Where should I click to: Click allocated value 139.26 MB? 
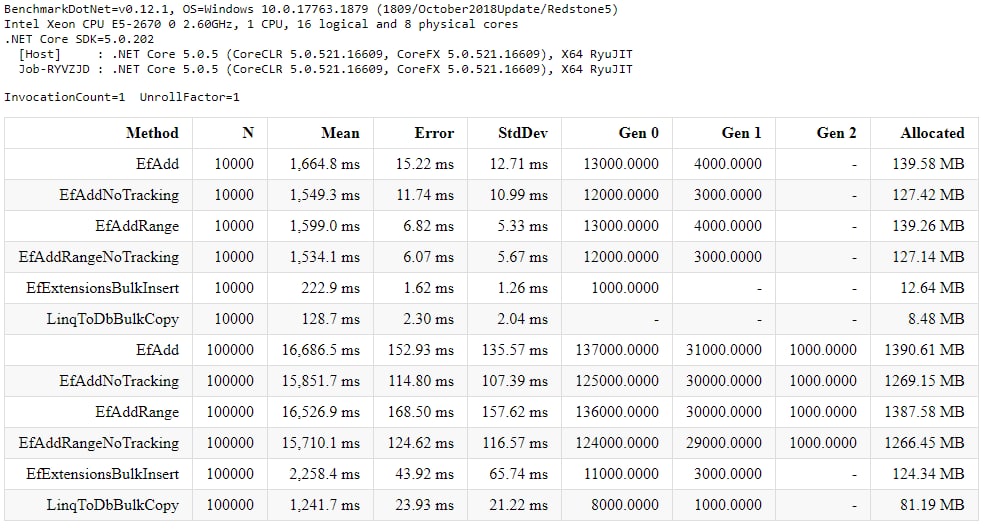[x=928, y=226]
